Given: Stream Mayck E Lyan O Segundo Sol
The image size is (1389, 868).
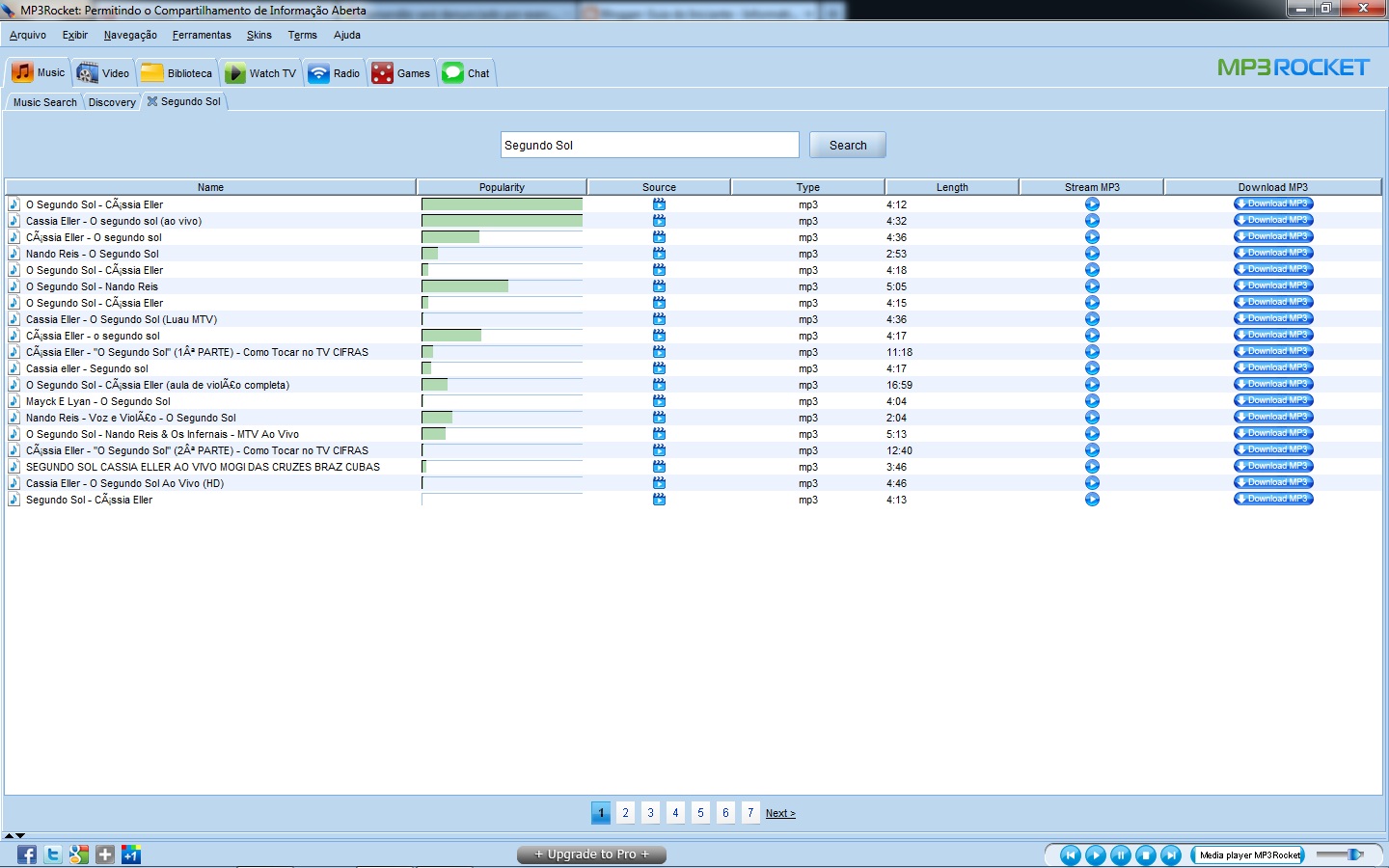Looking at the screenshot, I should (x=1092, y=400).
